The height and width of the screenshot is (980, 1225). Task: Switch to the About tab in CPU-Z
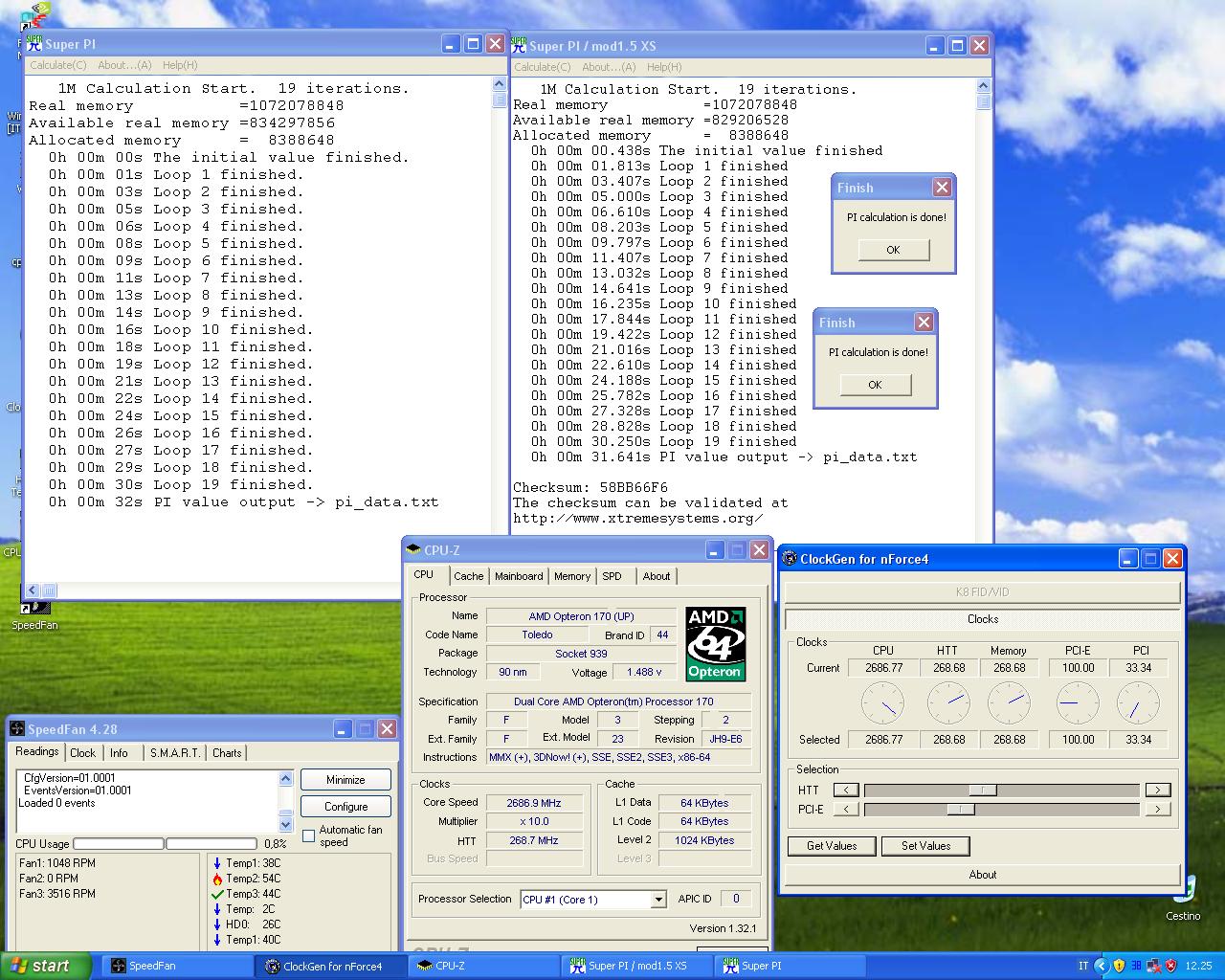(x=657, y=576)
